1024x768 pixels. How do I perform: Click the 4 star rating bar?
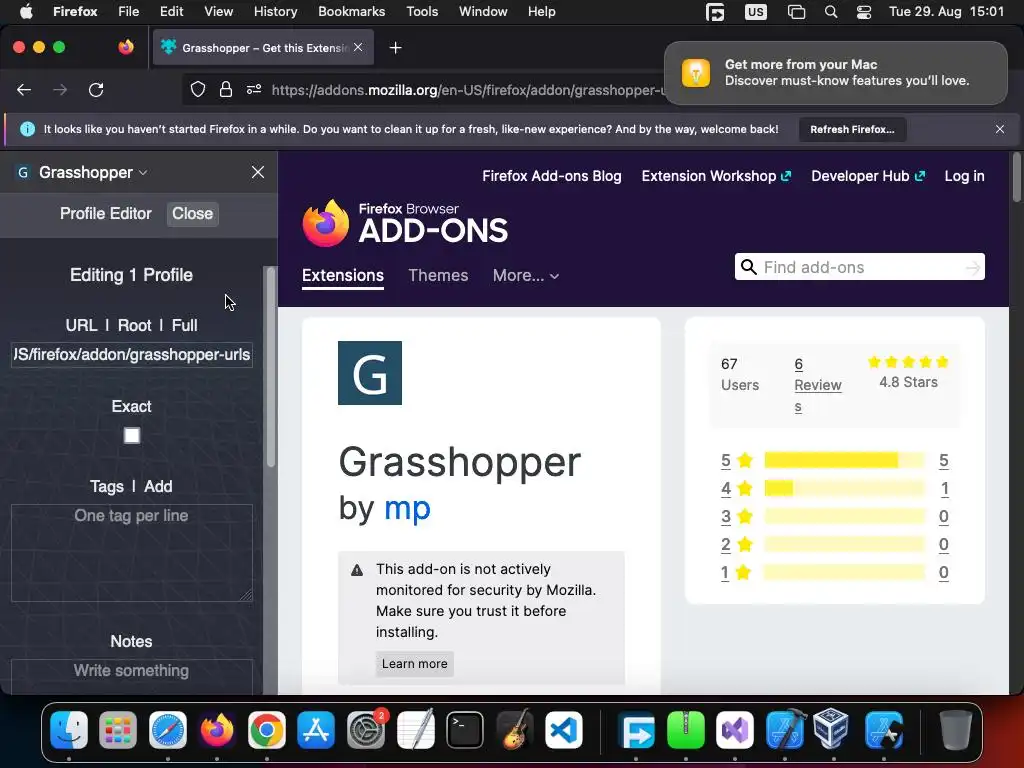844,488
